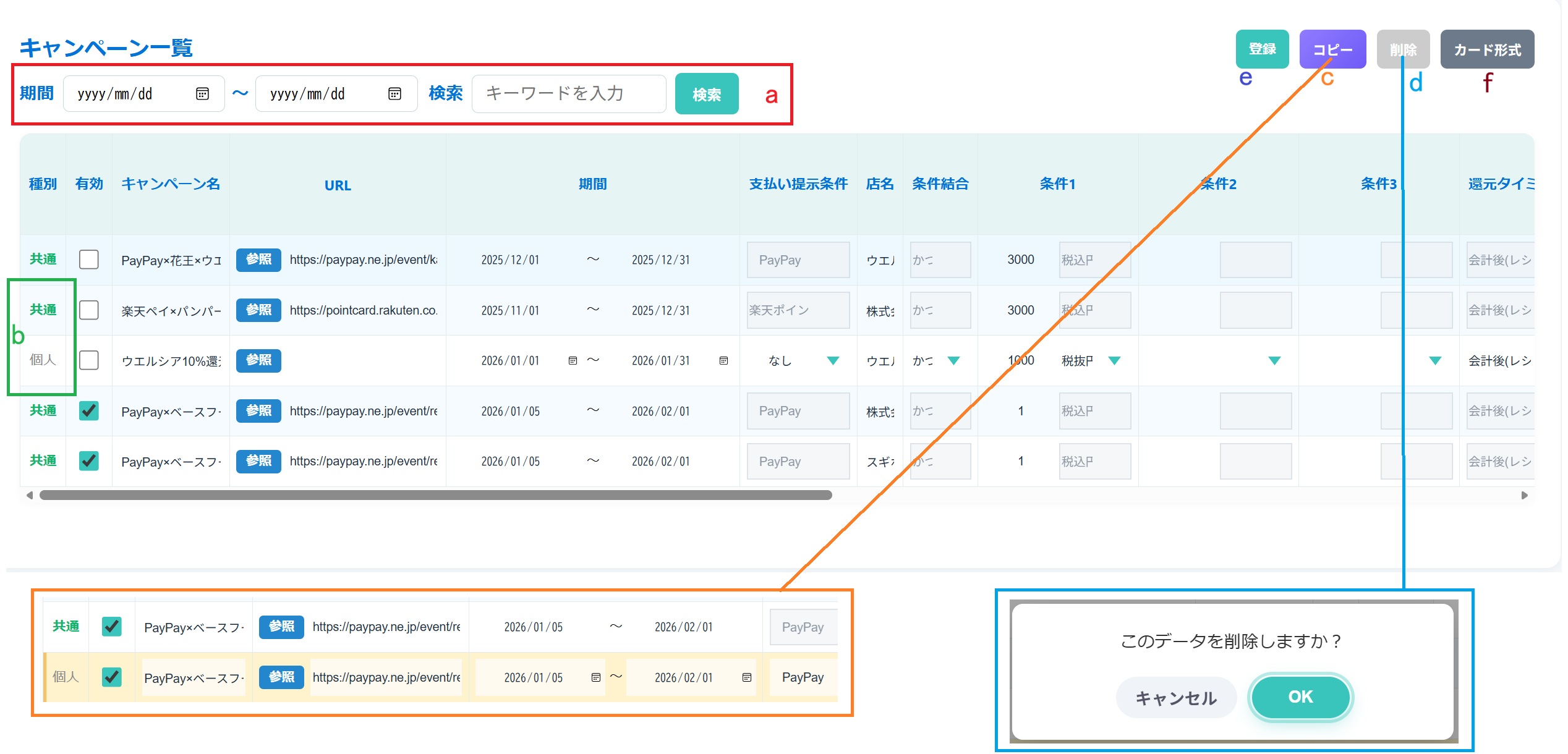Click calendar icon beside 2026/01/01 date

(x=573, y=361)
